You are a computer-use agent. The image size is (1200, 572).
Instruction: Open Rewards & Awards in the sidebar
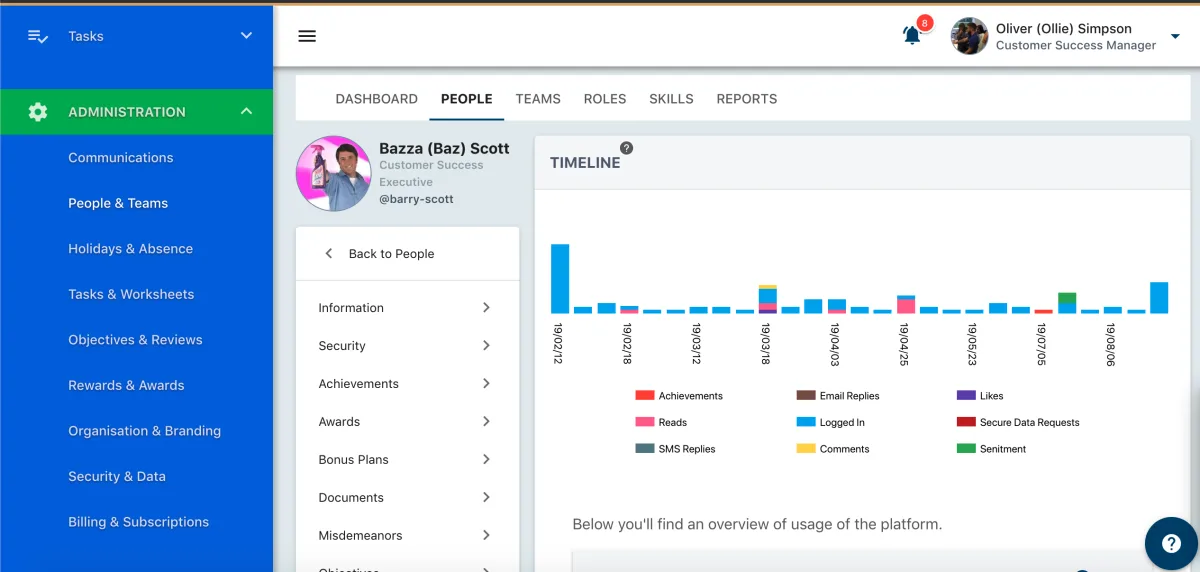[x=126, y=385]
